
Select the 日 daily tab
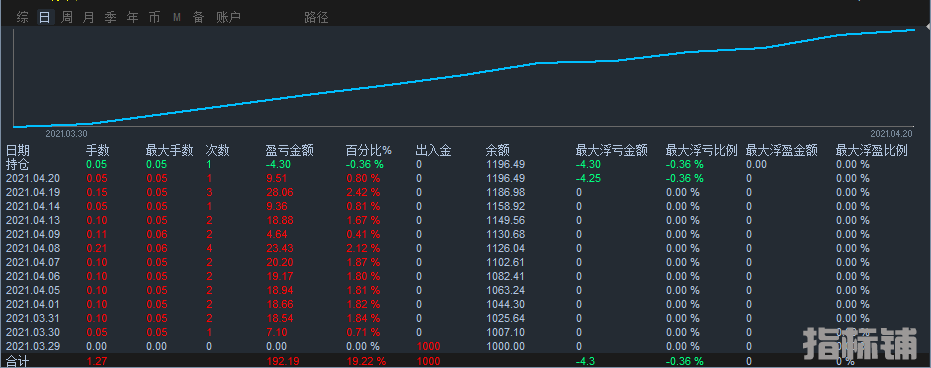[45, 18]
